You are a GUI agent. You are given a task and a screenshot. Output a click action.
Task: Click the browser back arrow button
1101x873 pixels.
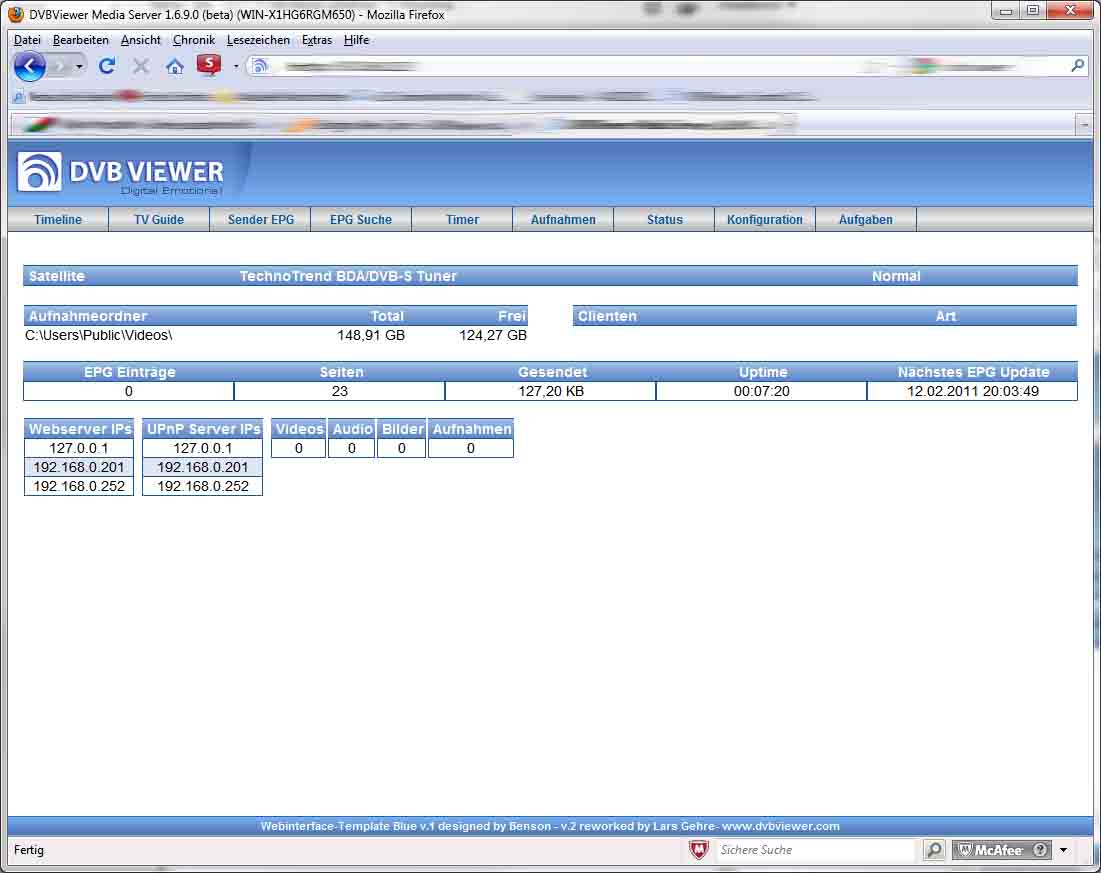pyautogui.click(x=29, y=67)
